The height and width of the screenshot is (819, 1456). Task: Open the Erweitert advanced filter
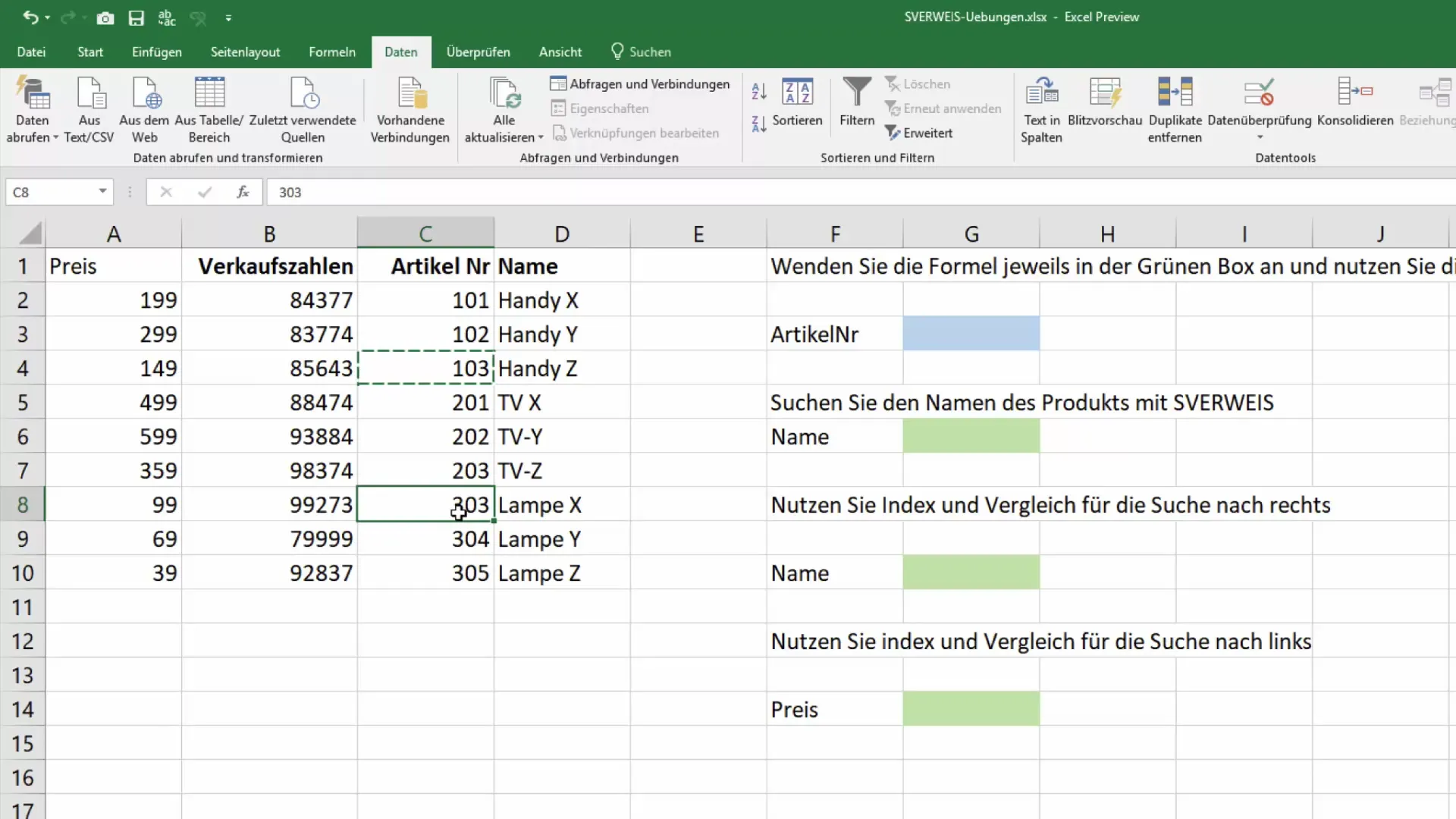click(x=919, y=133)
